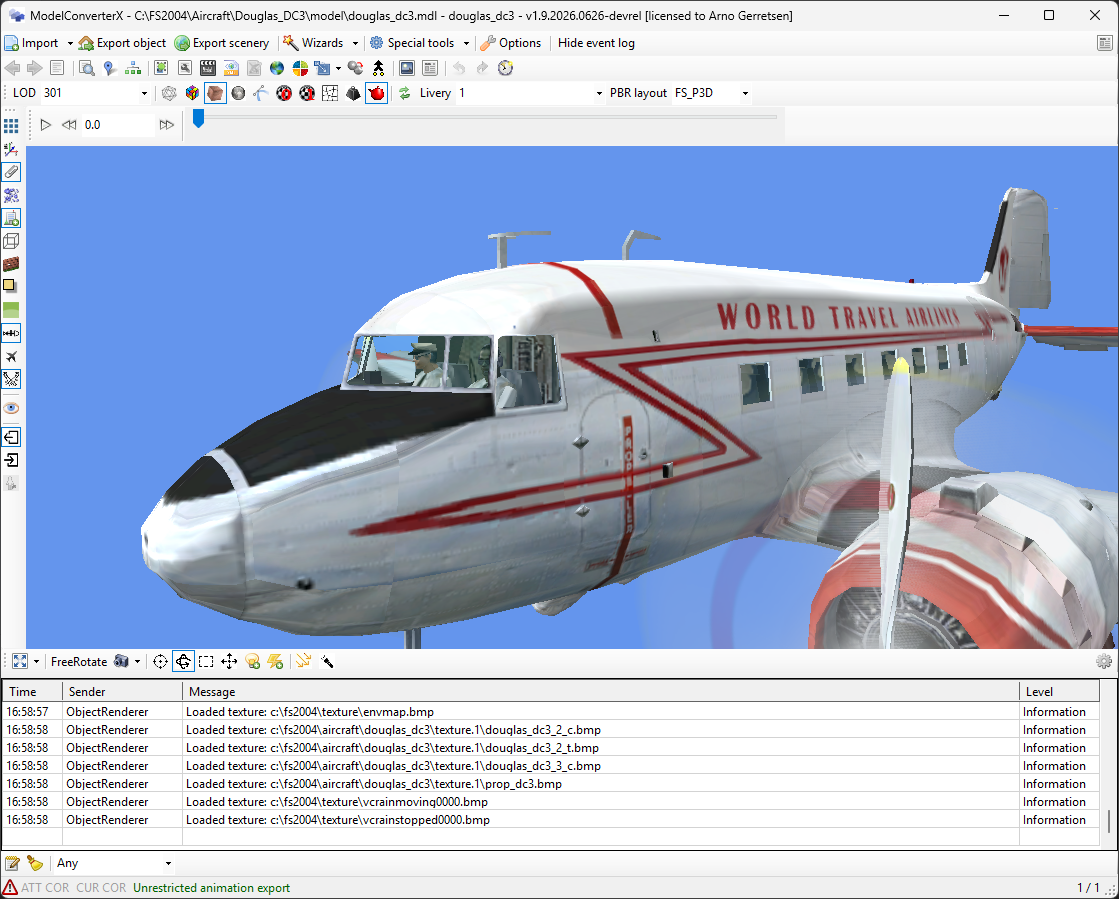The image size is (1119, 899).
Task: Click the brick wall icon in left sidebar
Action: coord(11,264)
